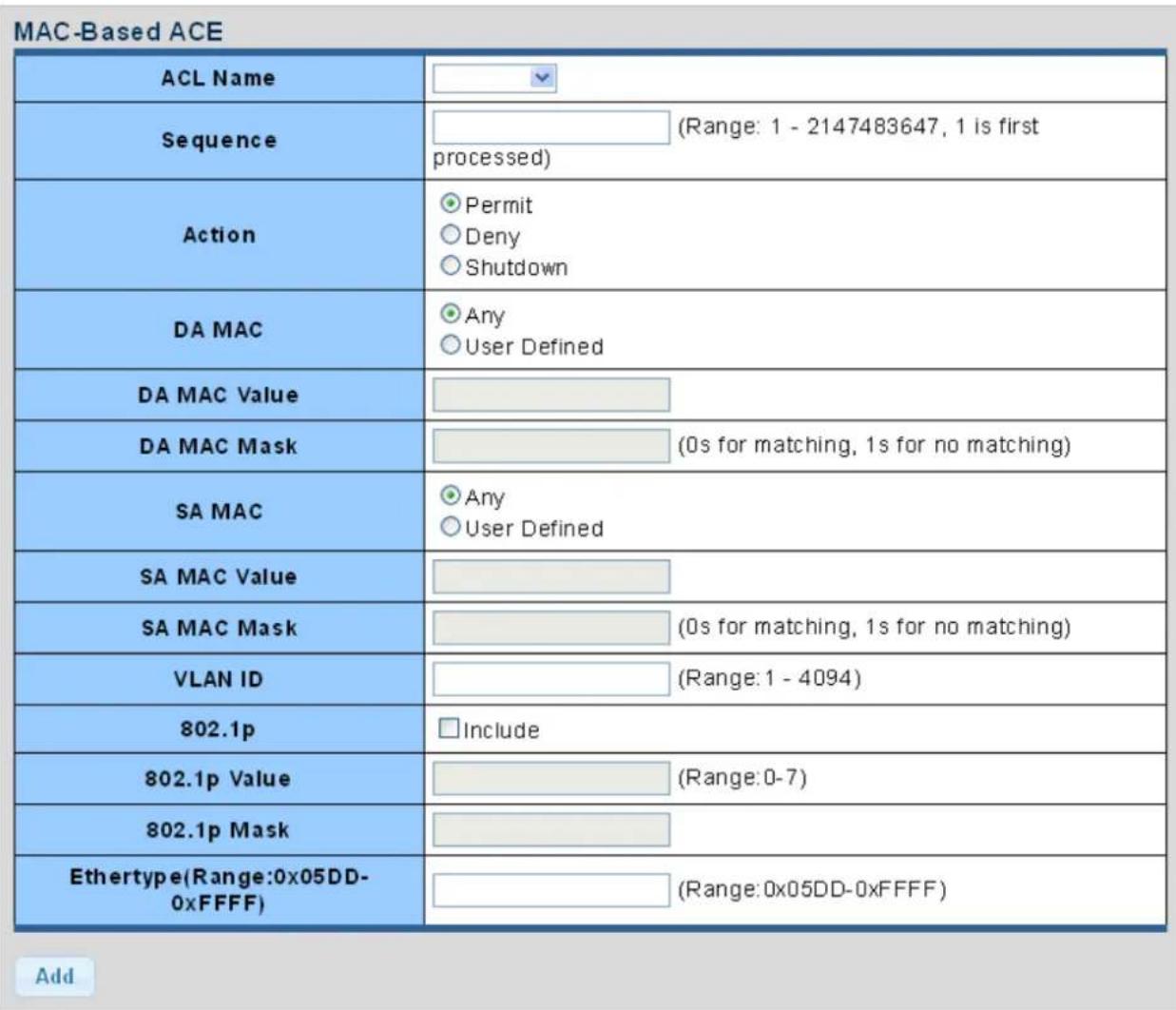Choose Any for DA MAC
This screenshot has height=1010, width=1176.
point(451,314)
